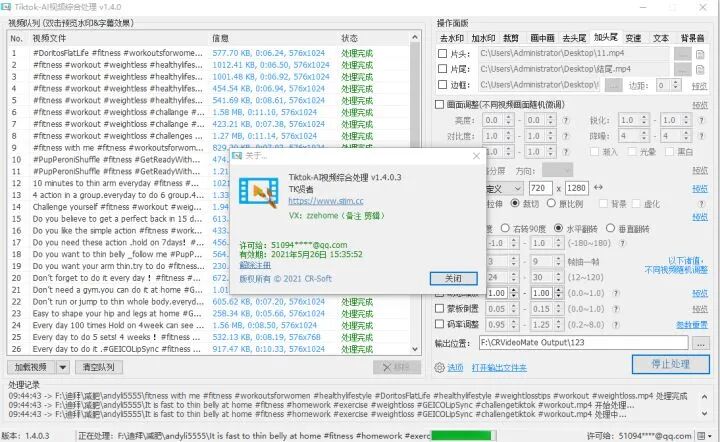Click the green processing progress bar
Image resolution: width=720 pixels, height=442 pixels.
pos(463,436)
